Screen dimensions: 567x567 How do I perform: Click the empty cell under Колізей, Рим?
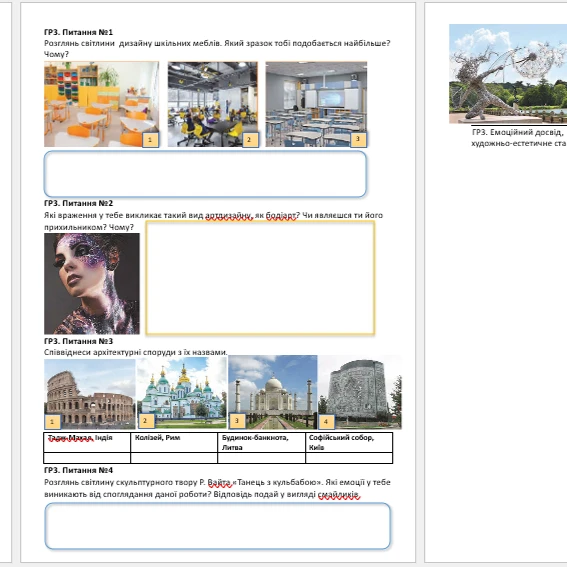174,458
